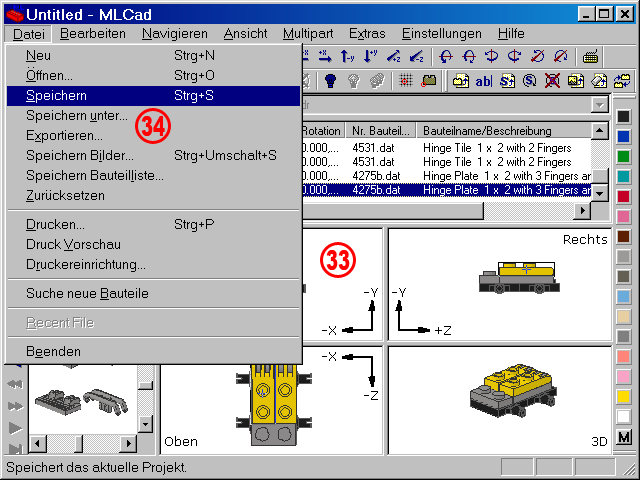Click the move +X arrow icon
The image size is (640, 480).
tap(325, 57)
